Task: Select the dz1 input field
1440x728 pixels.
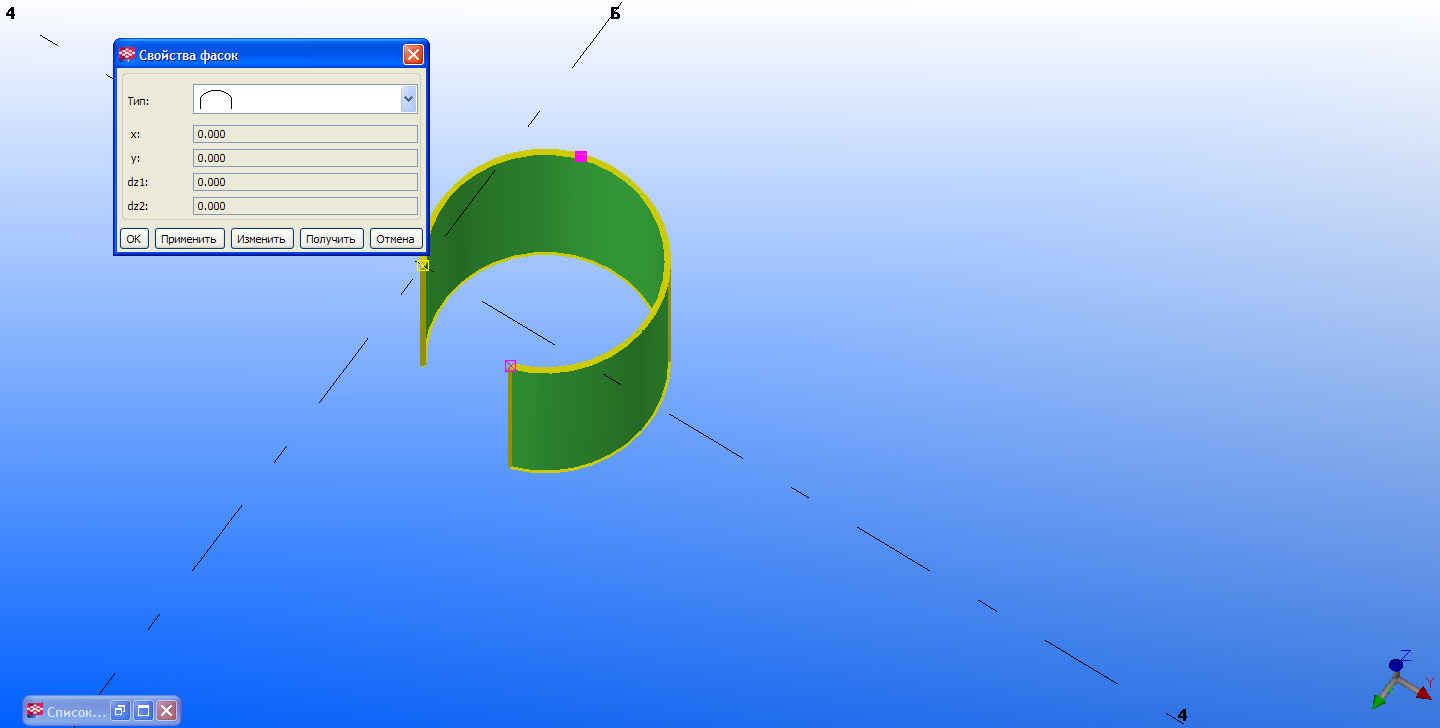Action: [304, 182]
